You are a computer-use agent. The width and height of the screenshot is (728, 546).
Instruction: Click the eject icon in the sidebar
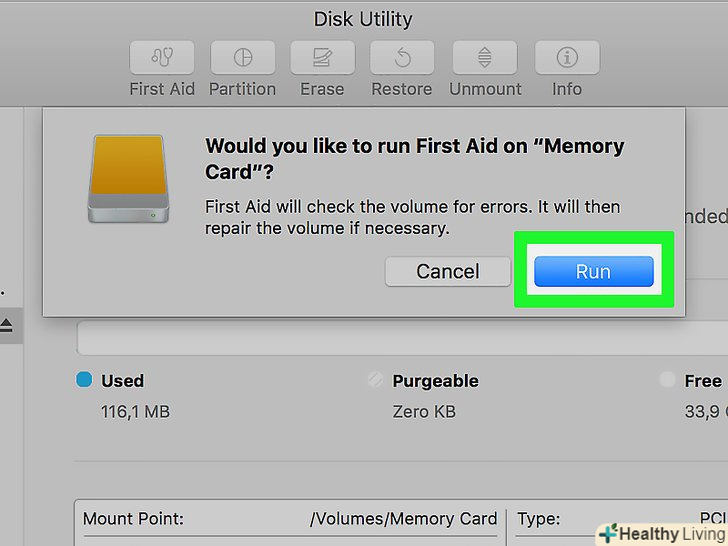click(x=6, y=325)
